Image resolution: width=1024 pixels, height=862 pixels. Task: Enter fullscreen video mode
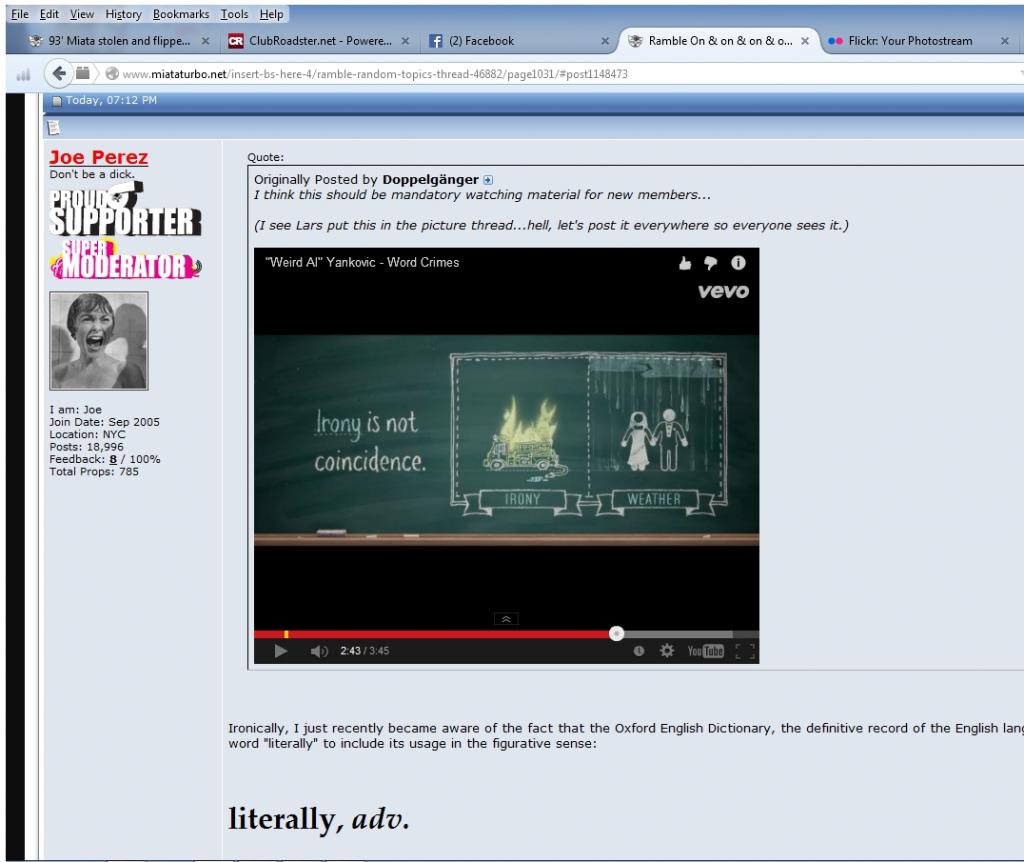coord(744,651)
